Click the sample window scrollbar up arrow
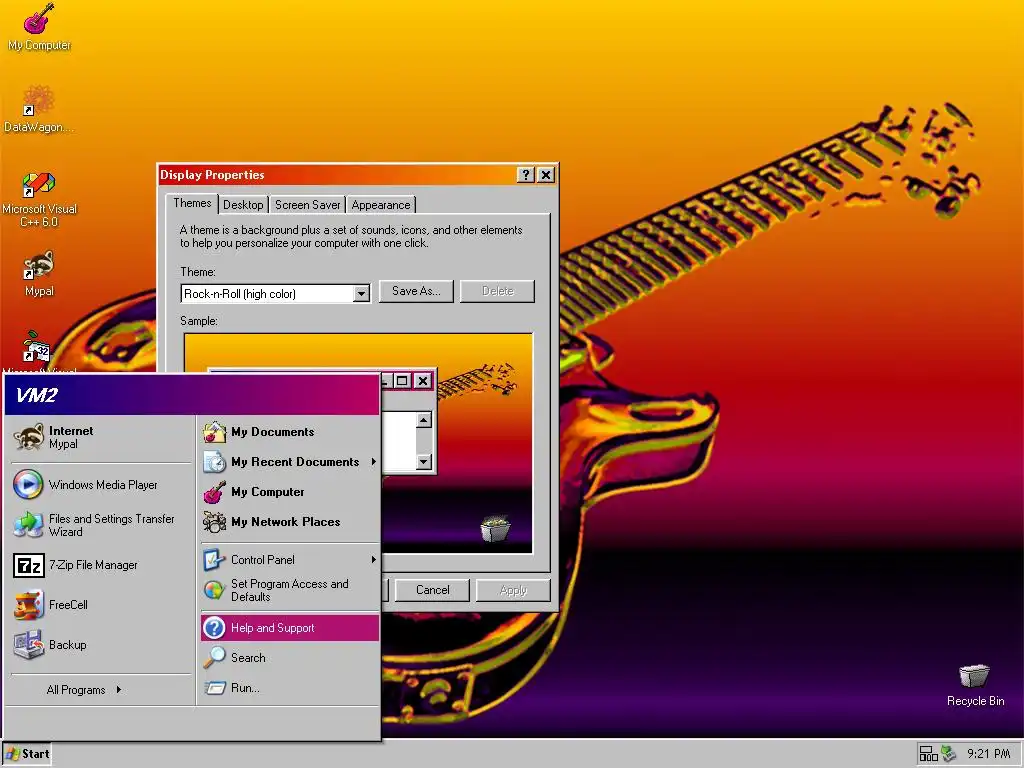Viewport: 1024px width, 768px height. point(424,420)
